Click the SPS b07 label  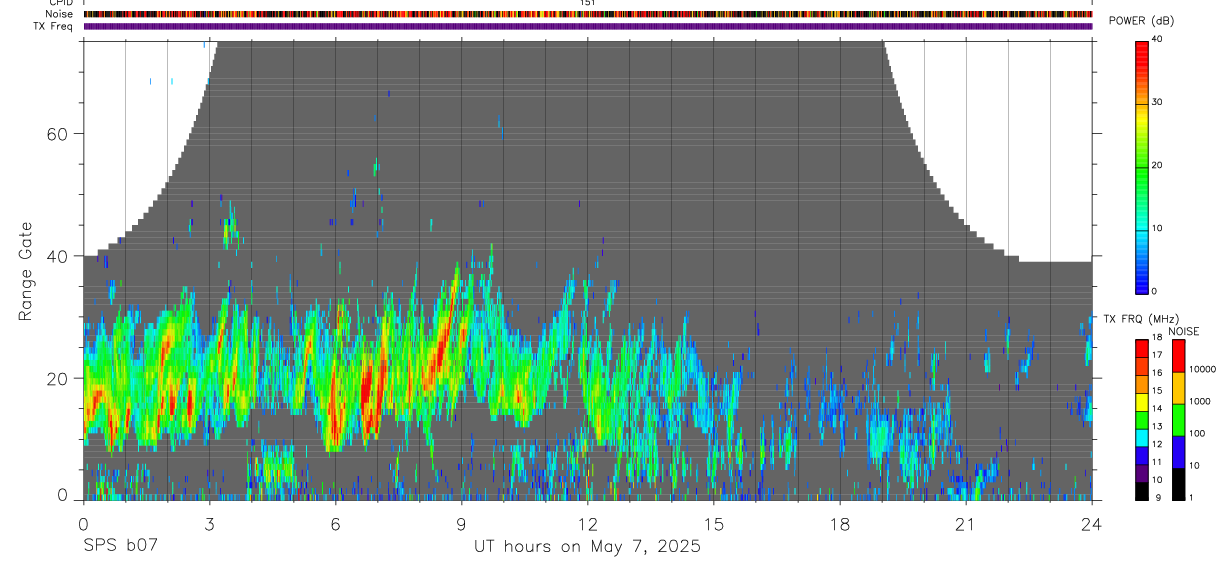coord(120,546)
